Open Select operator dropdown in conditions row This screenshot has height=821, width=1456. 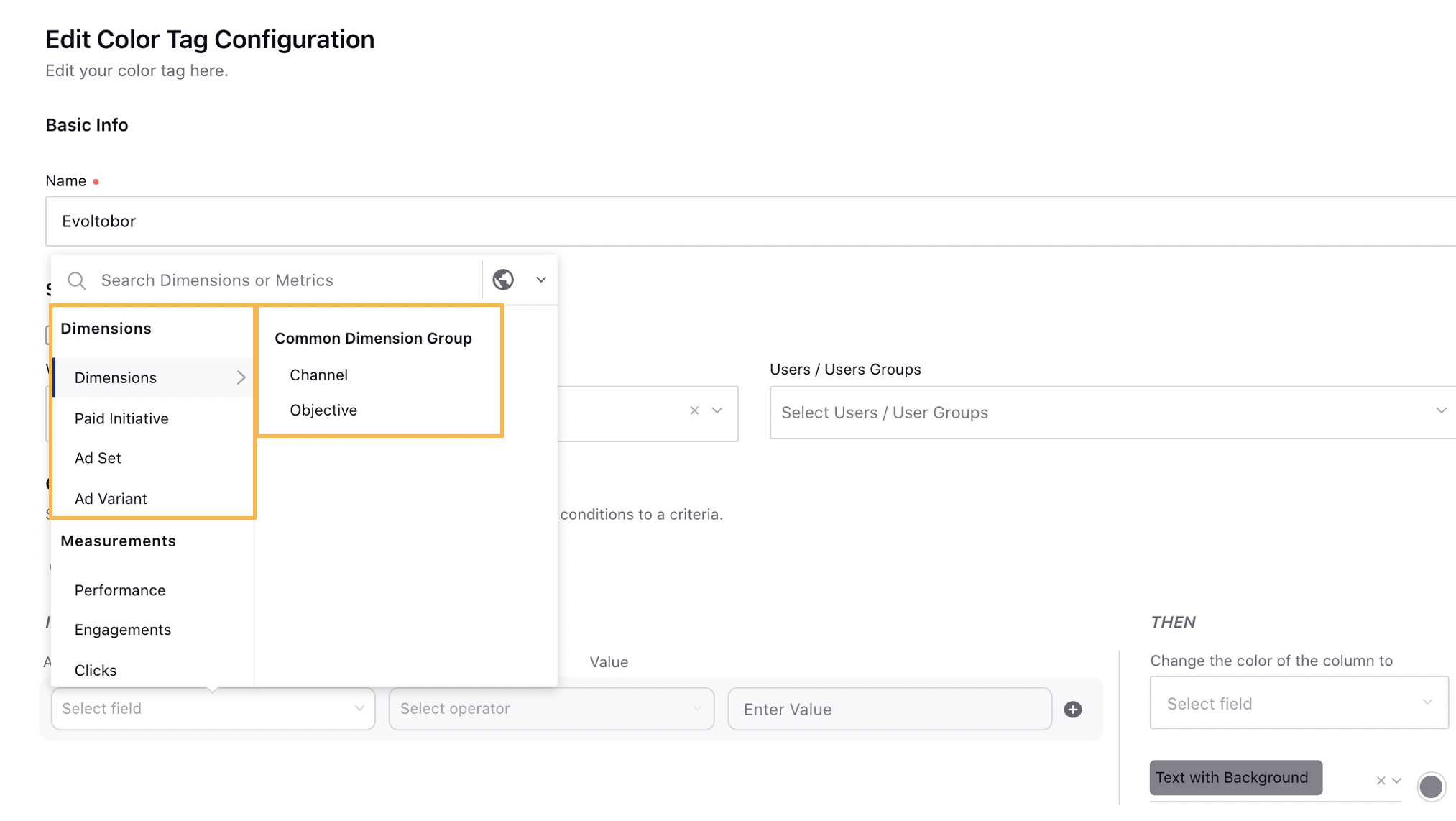tap(549, 709)
